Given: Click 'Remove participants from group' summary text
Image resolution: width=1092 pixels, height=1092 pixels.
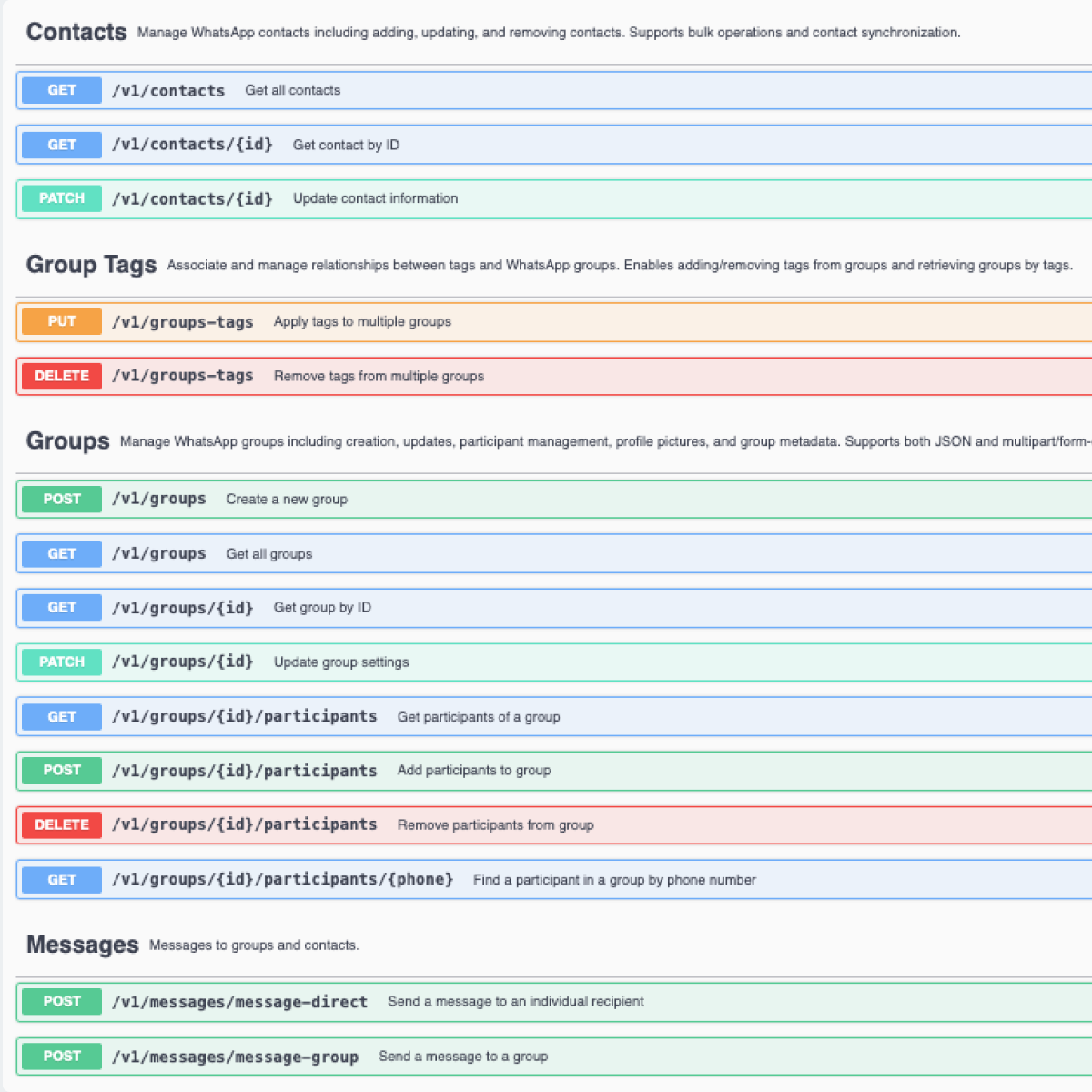Looking at the screenshot, I should 496,824.
